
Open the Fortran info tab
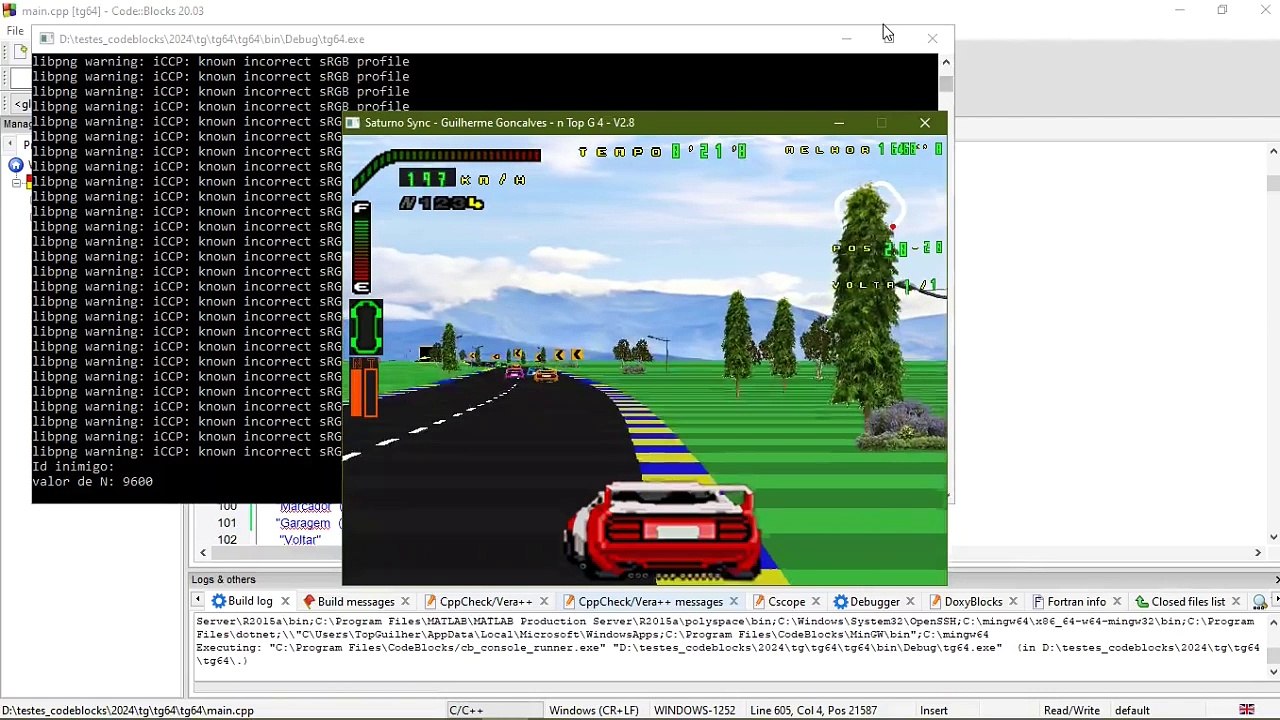tap(1076, 601)
